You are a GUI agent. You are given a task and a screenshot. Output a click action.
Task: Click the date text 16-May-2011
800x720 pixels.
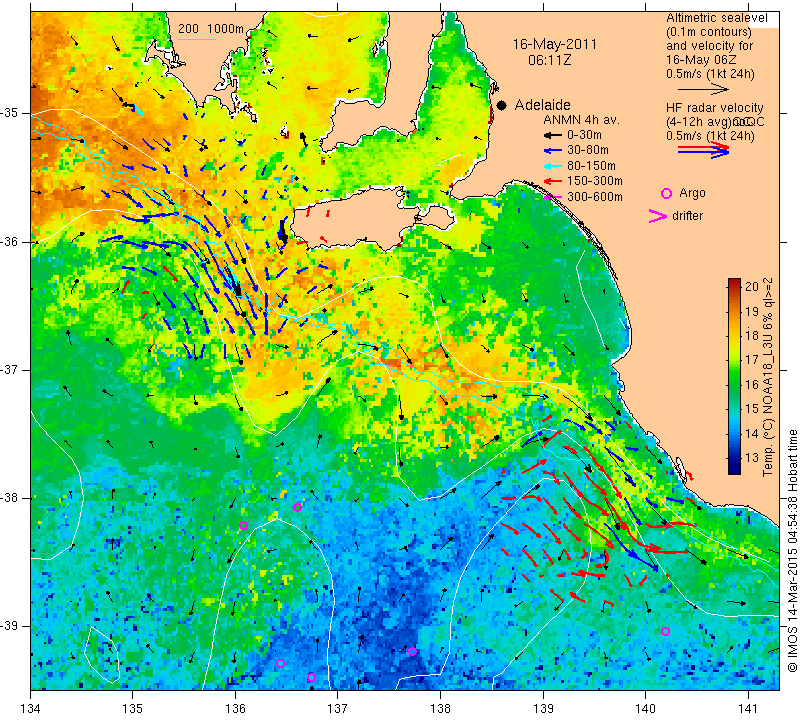(555, 44)
